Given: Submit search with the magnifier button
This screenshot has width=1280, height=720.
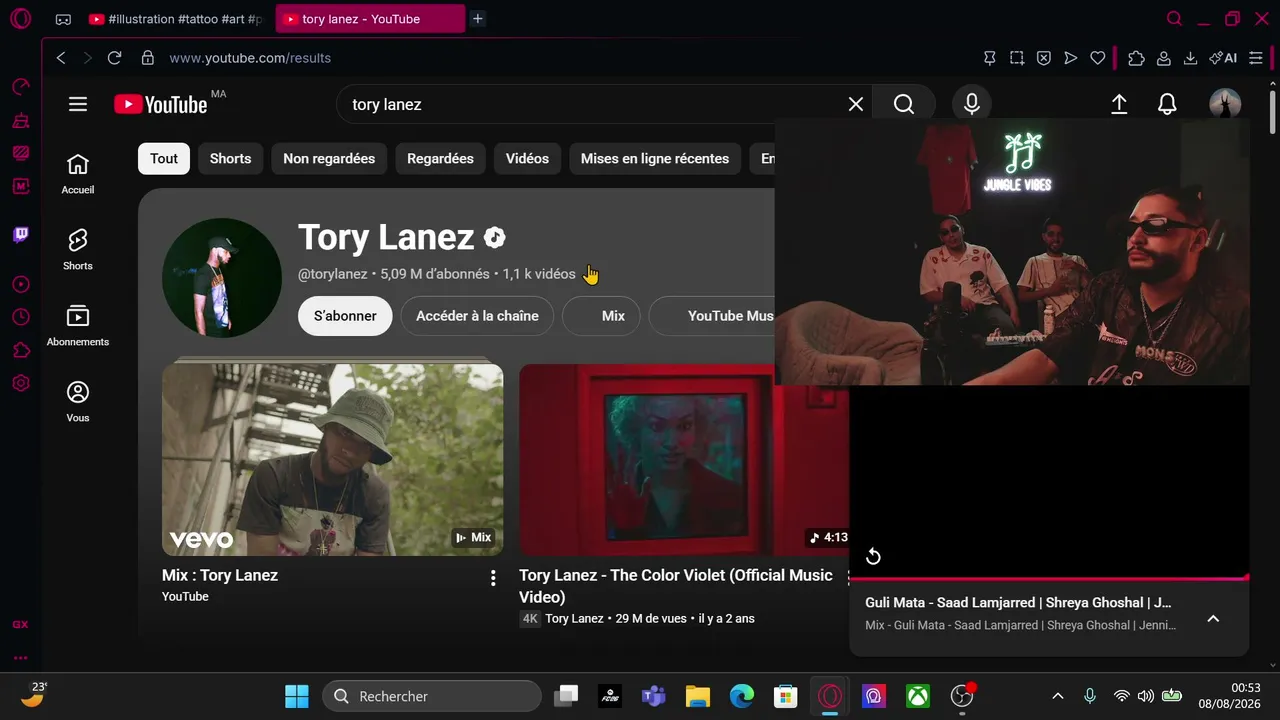Looking at the screenshot, I should point(904,104).
